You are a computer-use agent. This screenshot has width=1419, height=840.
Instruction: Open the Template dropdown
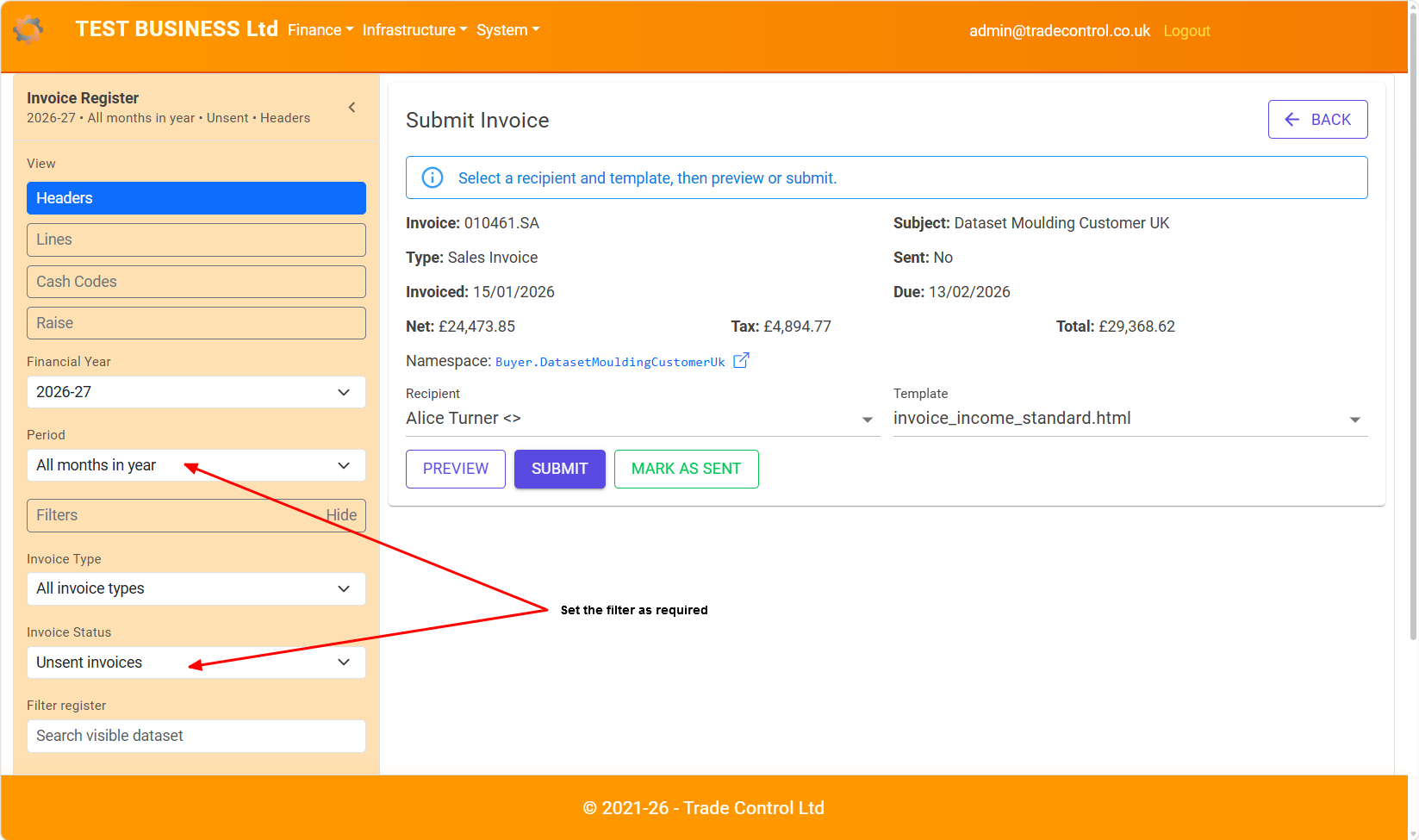1130,419
